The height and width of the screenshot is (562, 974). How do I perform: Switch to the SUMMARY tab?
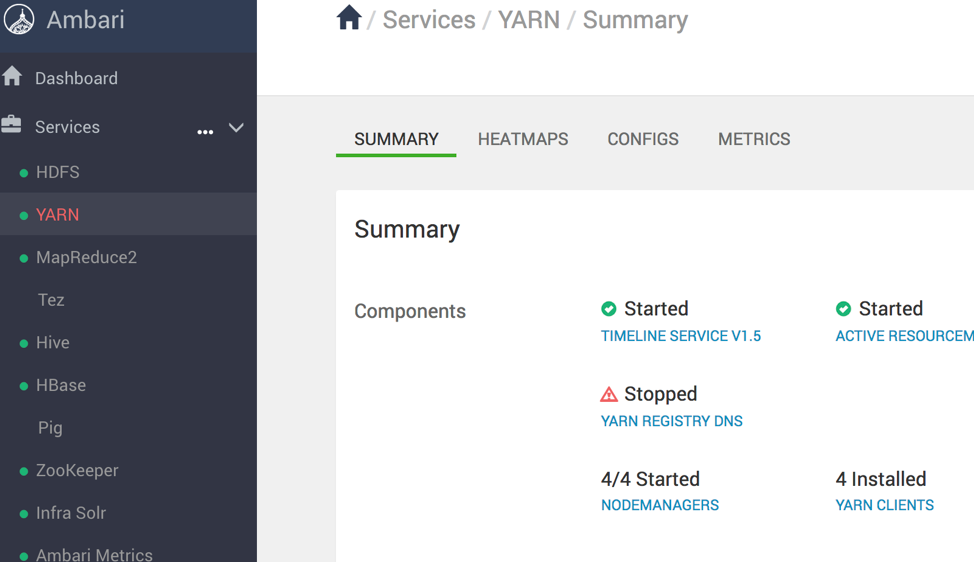396,139
